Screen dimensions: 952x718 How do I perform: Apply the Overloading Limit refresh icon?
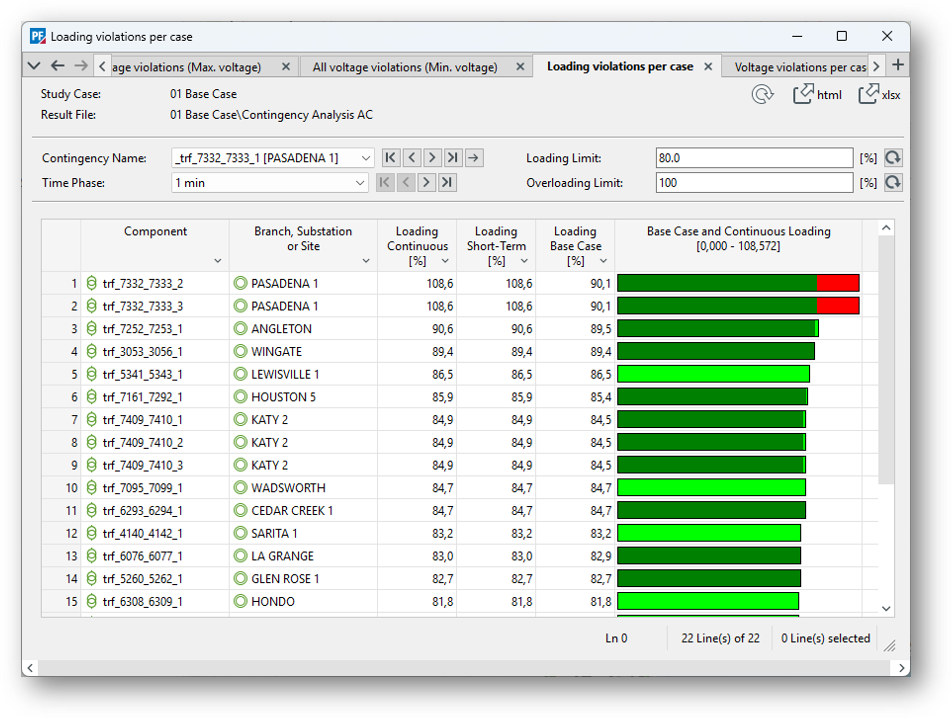click(892, 183)
